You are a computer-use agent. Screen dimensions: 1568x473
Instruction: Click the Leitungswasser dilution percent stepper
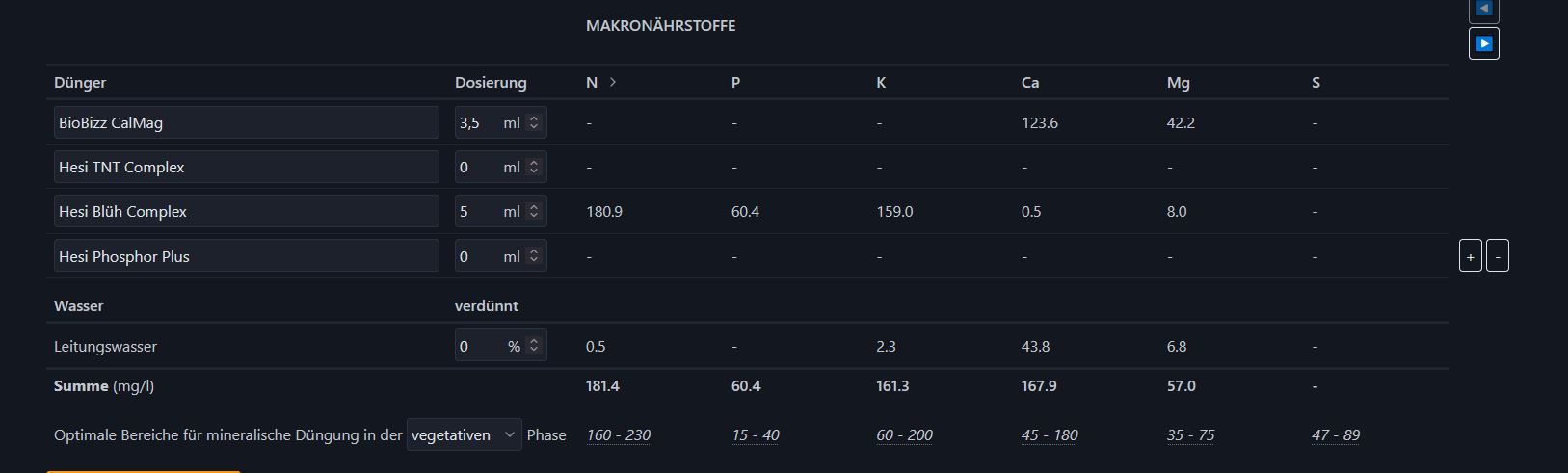click(x=534, y=346)
